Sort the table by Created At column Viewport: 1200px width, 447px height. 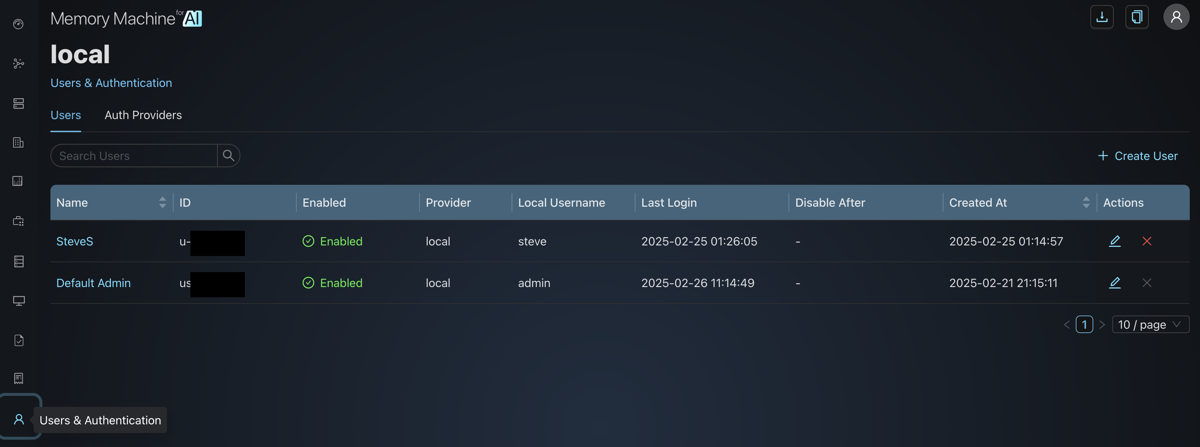1086,203
